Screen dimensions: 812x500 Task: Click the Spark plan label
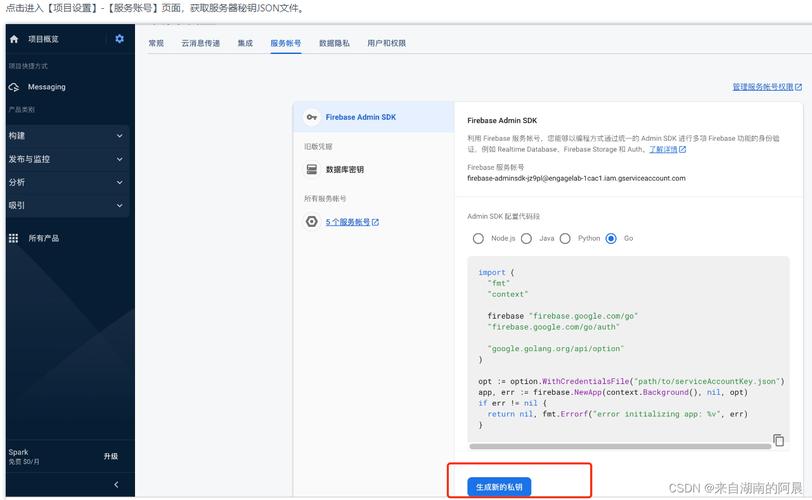pos(18,452)
